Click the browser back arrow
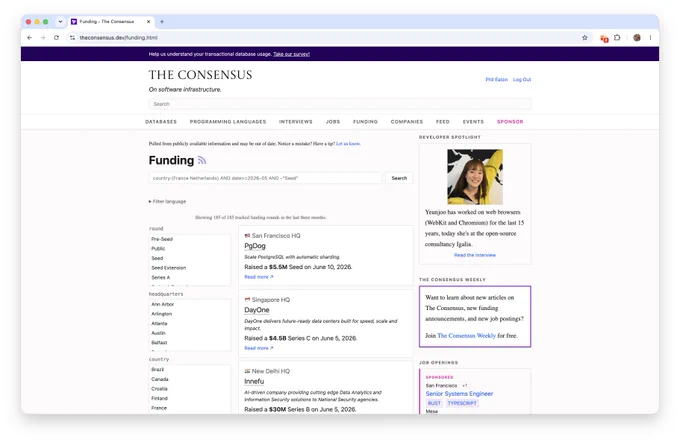Screen dimensions: 680x442 (29, 38)
